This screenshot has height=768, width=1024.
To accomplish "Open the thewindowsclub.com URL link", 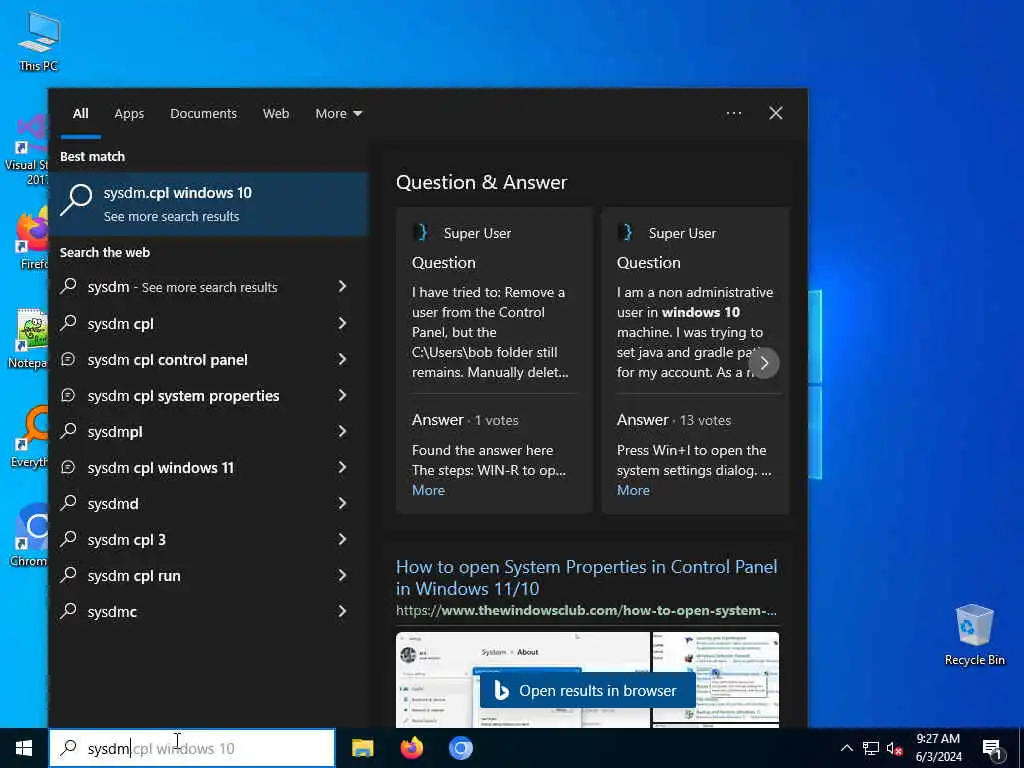I will click(x=586, y=611).
